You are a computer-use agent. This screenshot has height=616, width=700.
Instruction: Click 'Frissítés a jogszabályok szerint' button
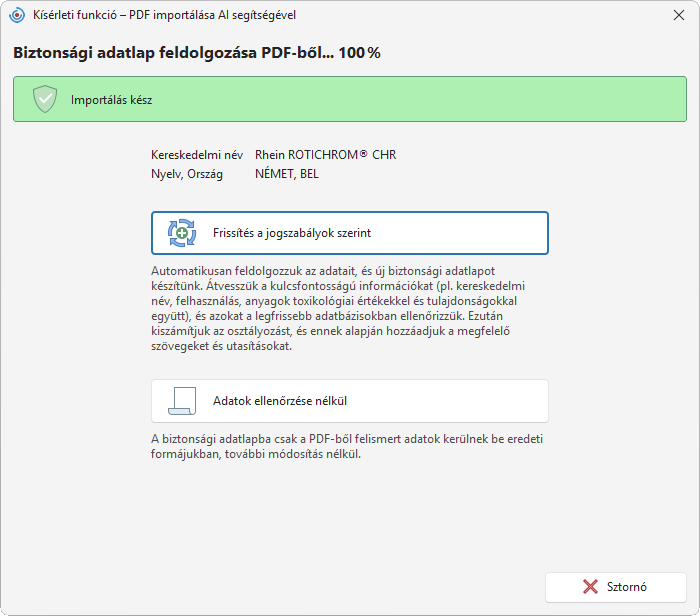(350, 233)
